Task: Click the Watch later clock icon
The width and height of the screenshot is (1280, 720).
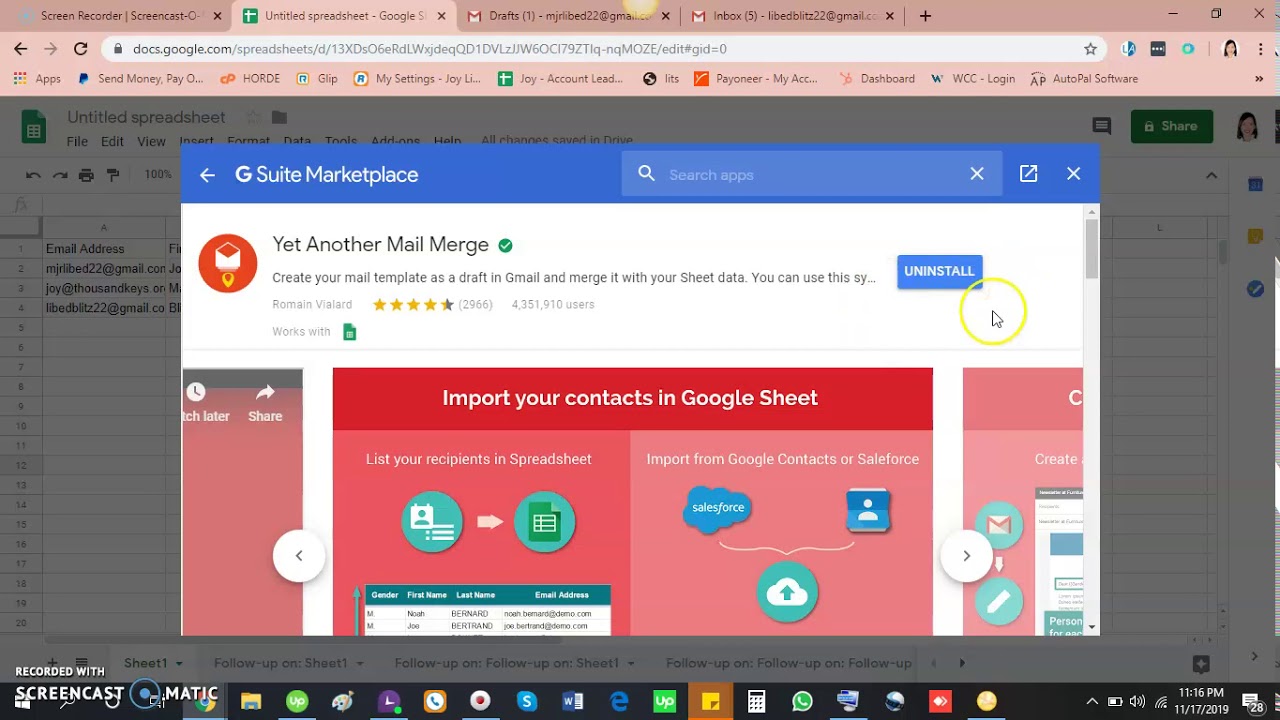Action: coord(197,392)
